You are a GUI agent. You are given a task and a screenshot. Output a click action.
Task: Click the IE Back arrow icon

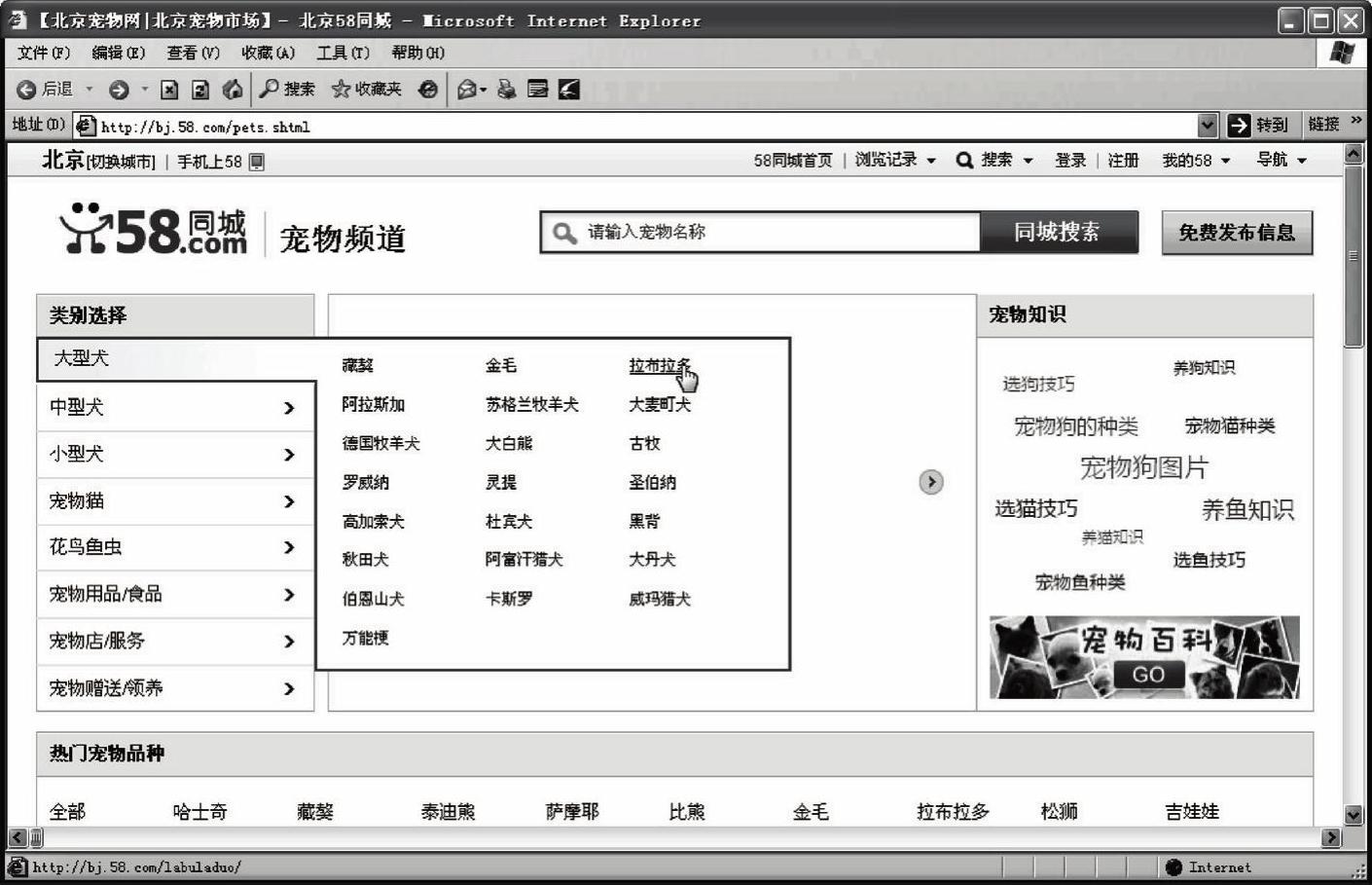click(26, 90)
